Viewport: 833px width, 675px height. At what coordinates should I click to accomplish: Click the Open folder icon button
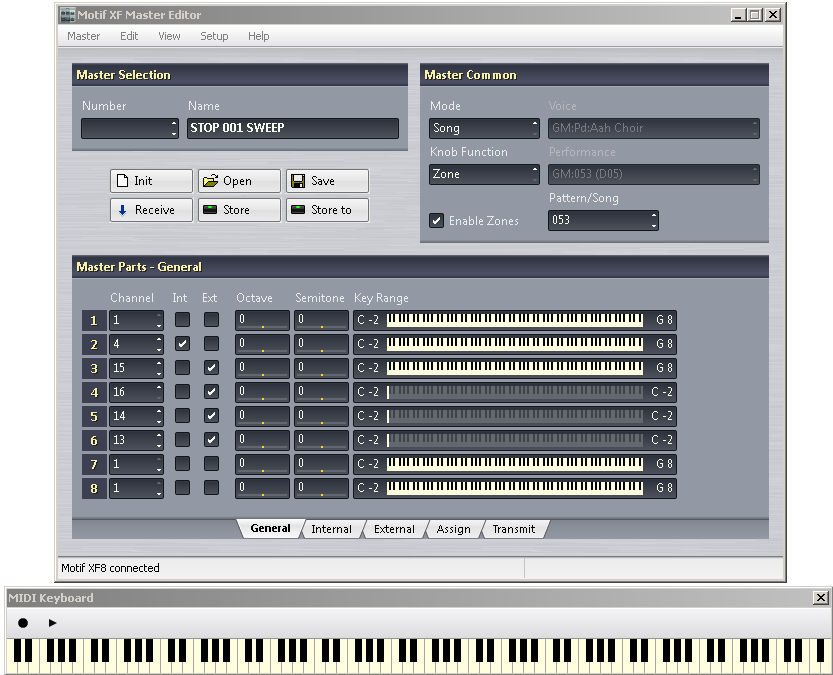pos(239,181)
